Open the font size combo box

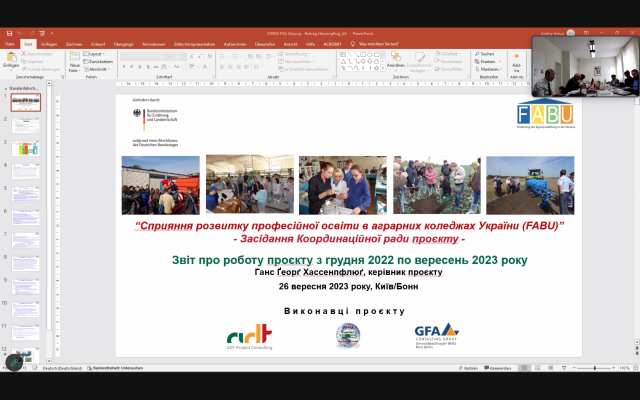(179, 56)
